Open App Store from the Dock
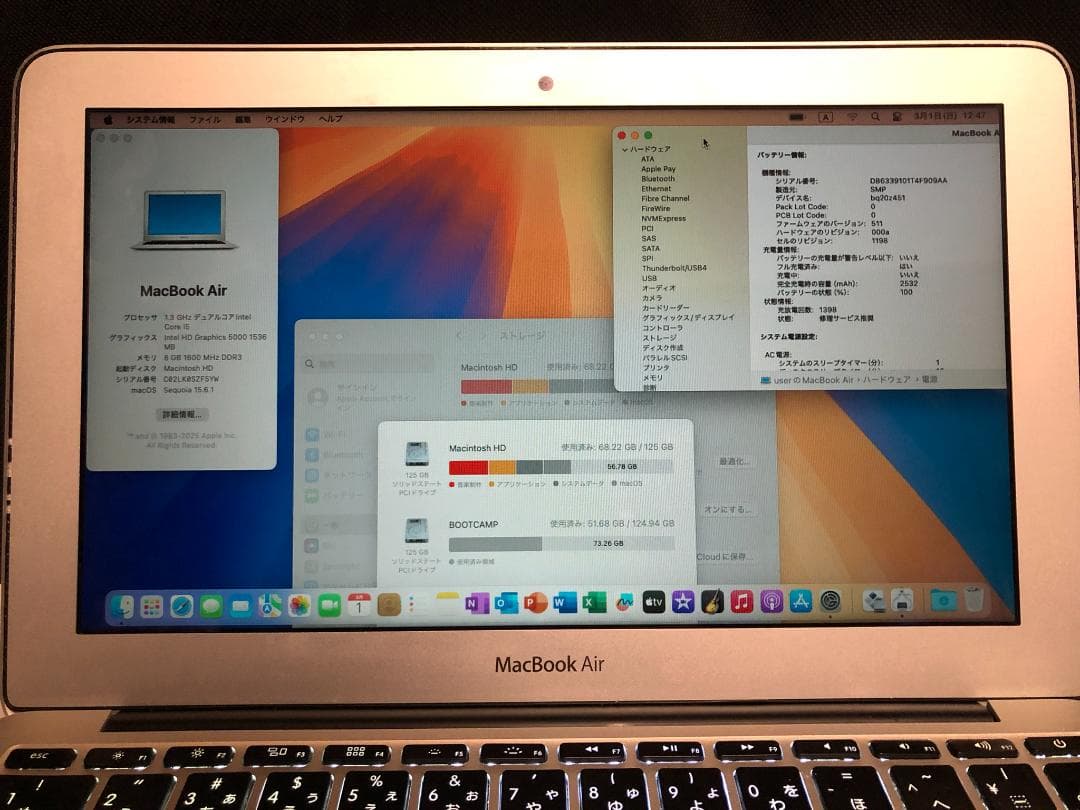The image size is (1080, 810). tap(801, 601)
